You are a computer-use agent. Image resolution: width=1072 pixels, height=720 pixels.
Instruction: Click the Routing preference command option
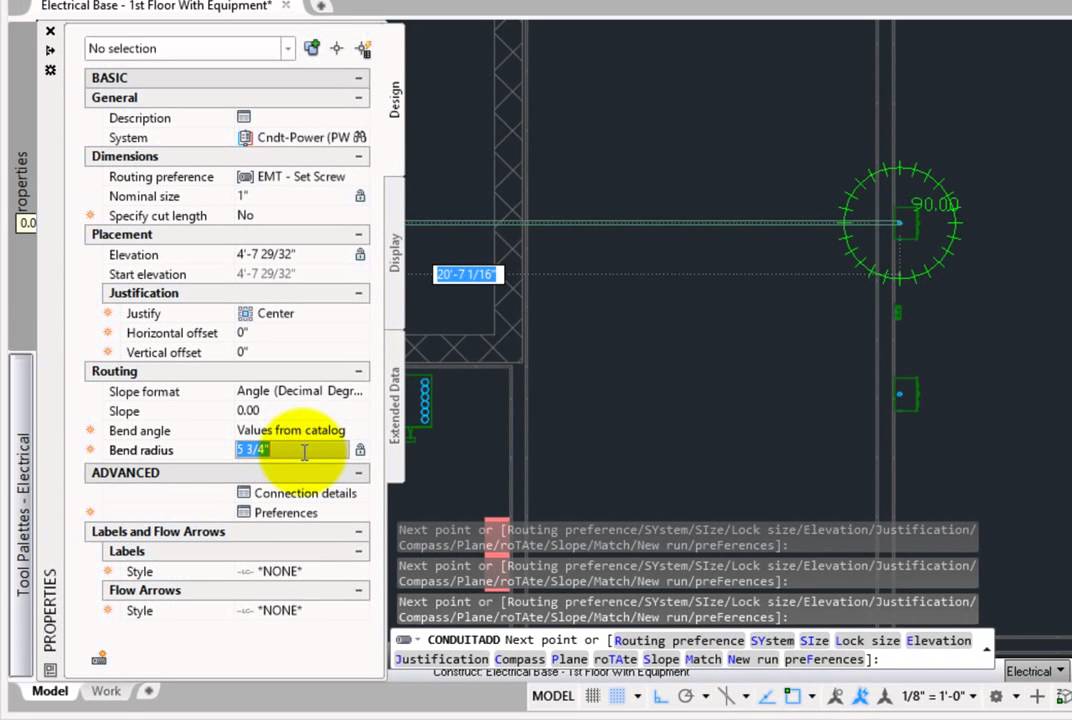coord(678,641)
